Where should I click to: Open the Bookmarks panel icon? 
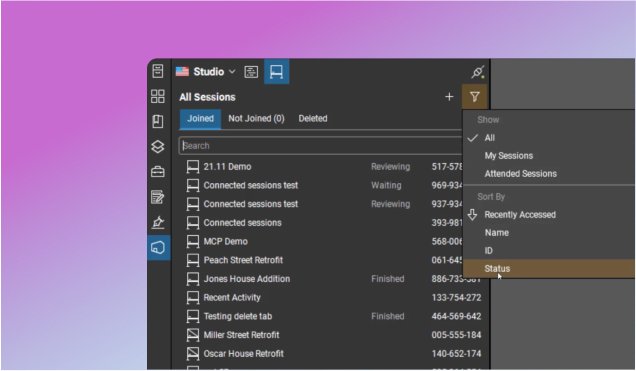[158, 121]
